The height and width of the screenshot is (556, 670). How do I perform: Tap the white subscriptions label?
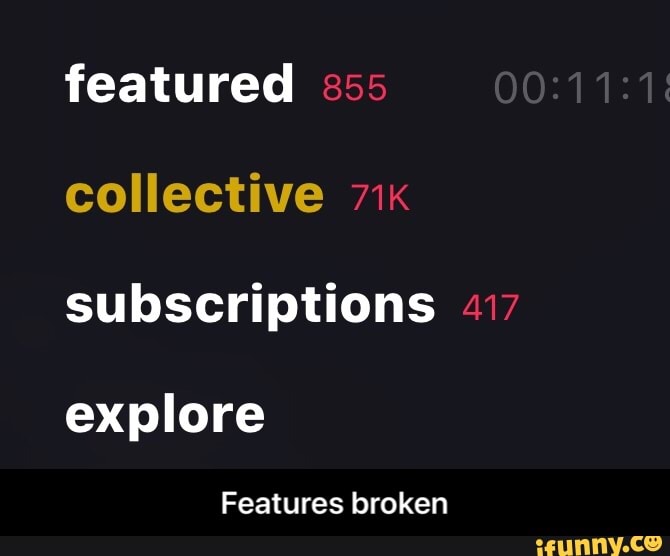click(250, 305)
